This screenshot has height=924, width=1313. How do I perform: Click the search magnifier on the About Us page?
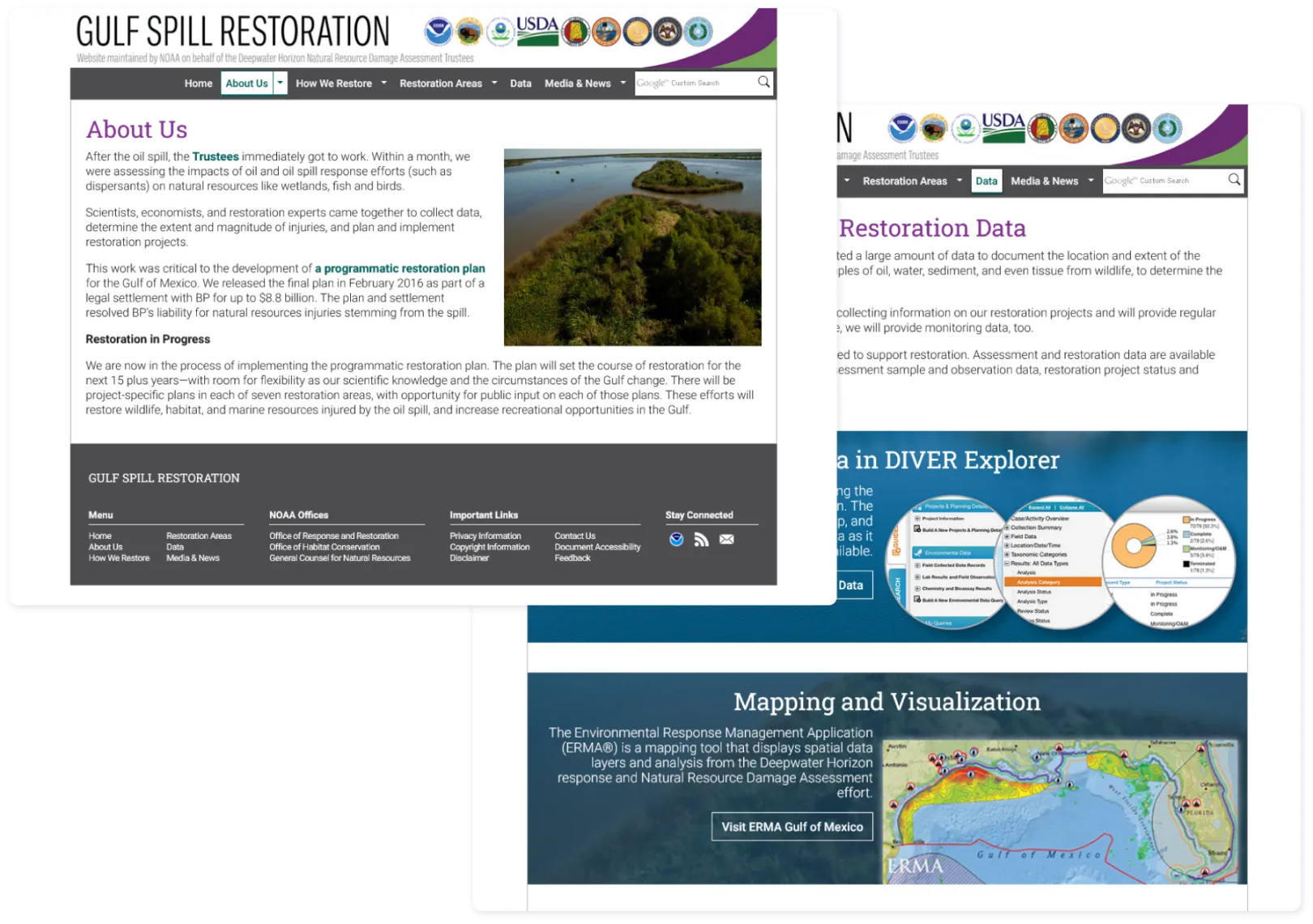pos(763,83)
